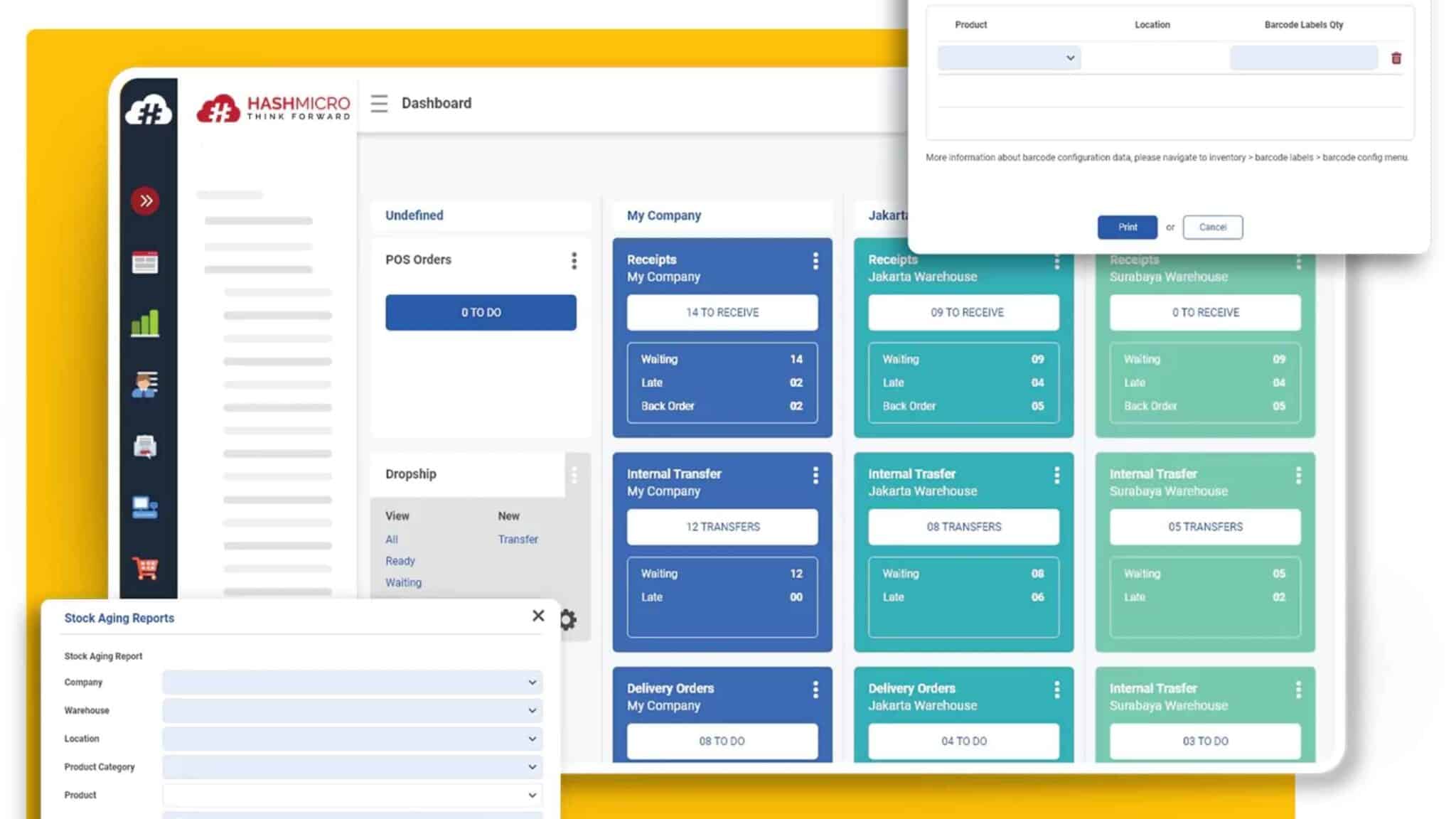Open the red shopping cart icon
Image resolution: width=1456 pixels, height=819 pixels.
[x=145, y=567]
